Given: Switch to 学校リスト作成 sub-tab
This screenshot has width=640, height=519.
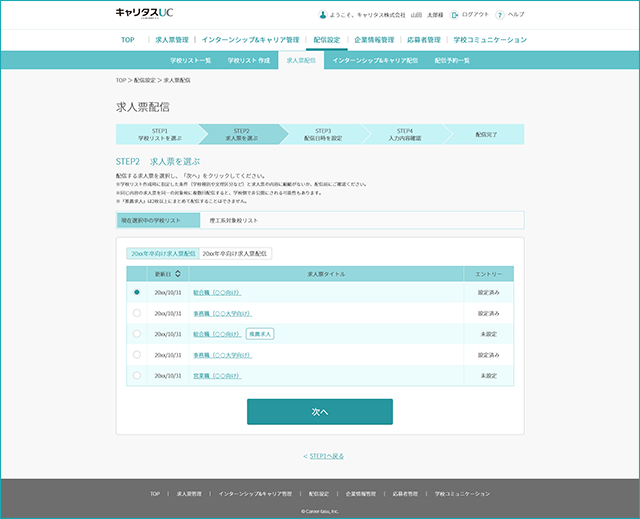Looking at the screenshot, I should tap(249, 60).
